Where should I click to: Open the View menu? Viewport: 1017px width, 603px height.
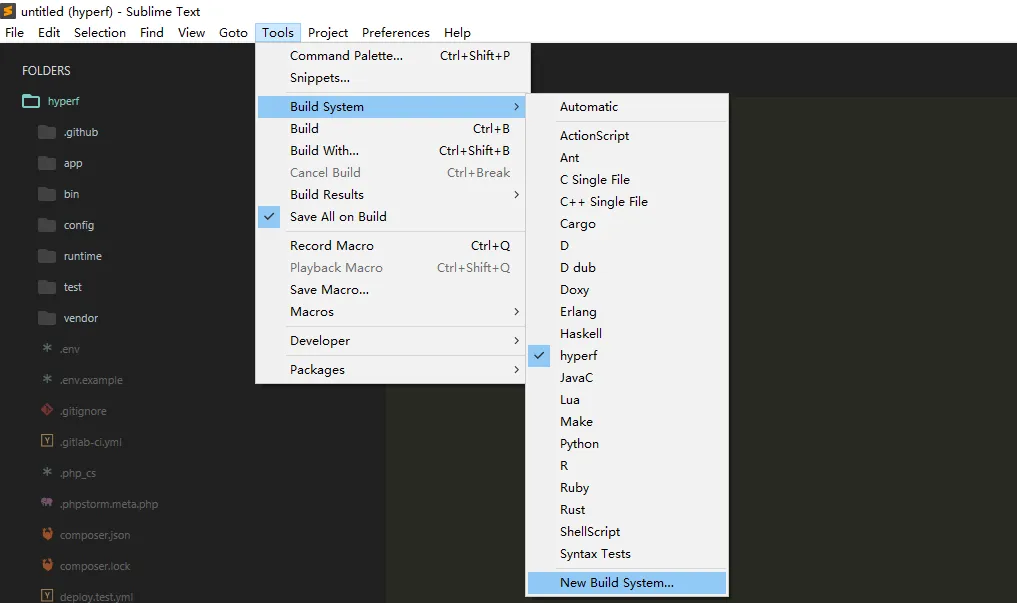191,32
